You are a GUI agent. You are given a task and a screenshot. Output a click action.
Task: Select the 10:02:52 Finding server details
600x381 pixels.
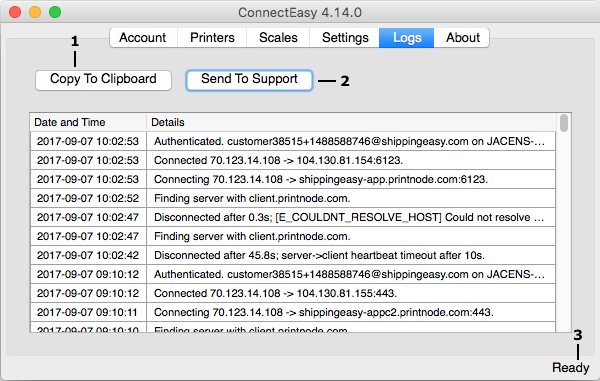[x=351, y=198]
